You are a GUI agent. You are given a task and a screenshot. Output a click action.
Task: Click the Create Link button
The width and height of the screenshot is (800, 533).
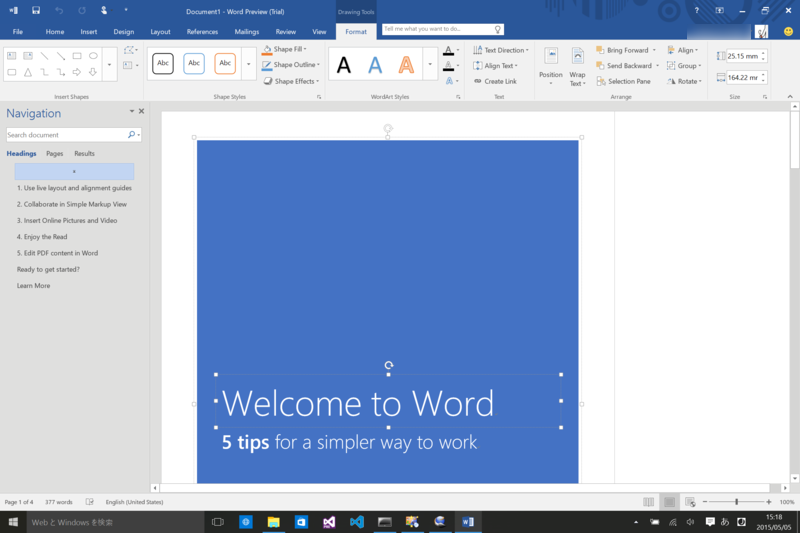(x=495, y=81)
